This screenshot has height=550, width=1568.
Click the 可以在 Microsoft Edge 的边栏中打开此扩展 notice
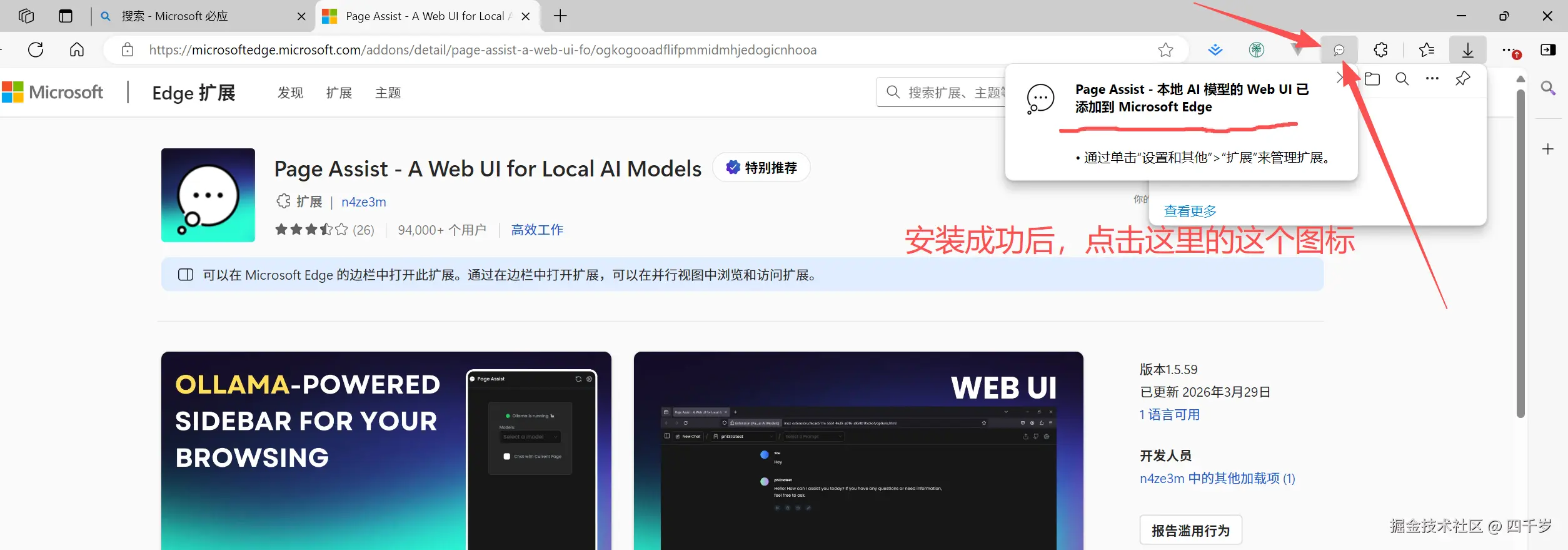742,275
